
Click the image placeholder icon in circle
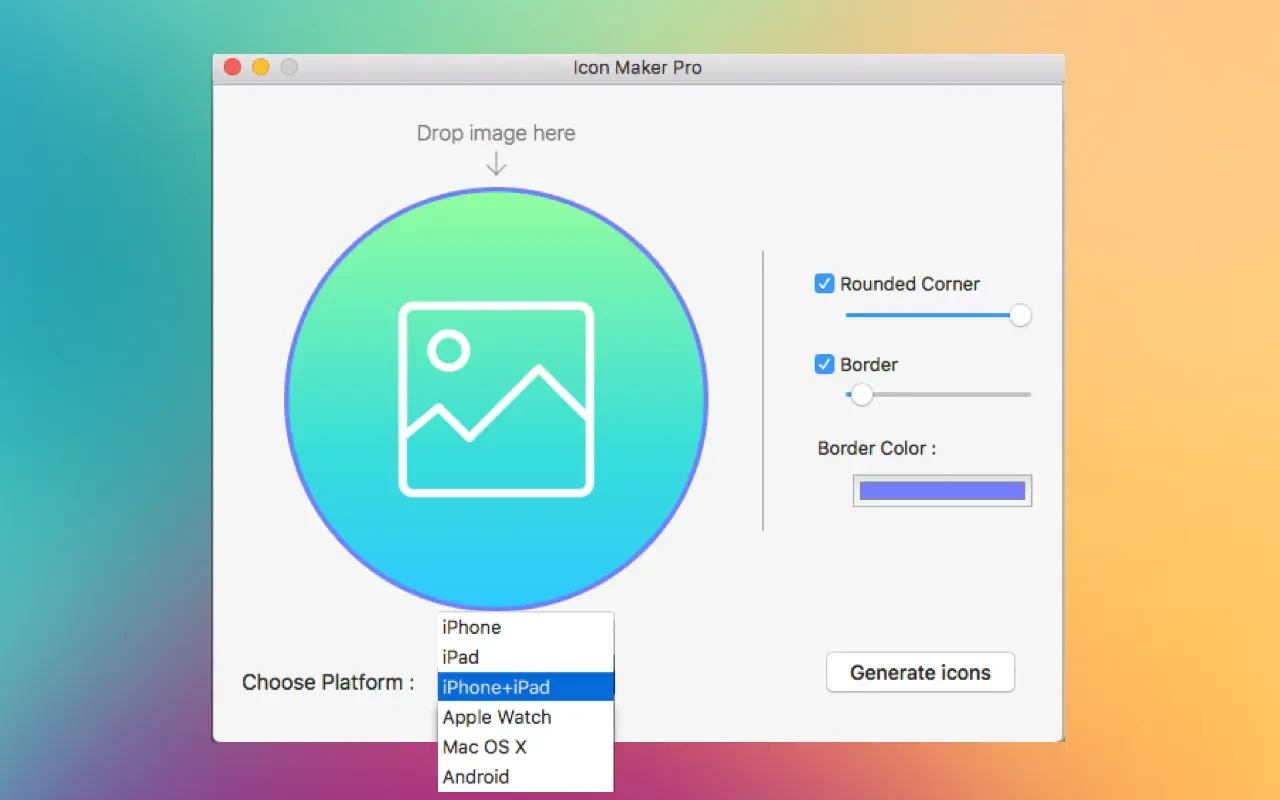click(496, 399)
